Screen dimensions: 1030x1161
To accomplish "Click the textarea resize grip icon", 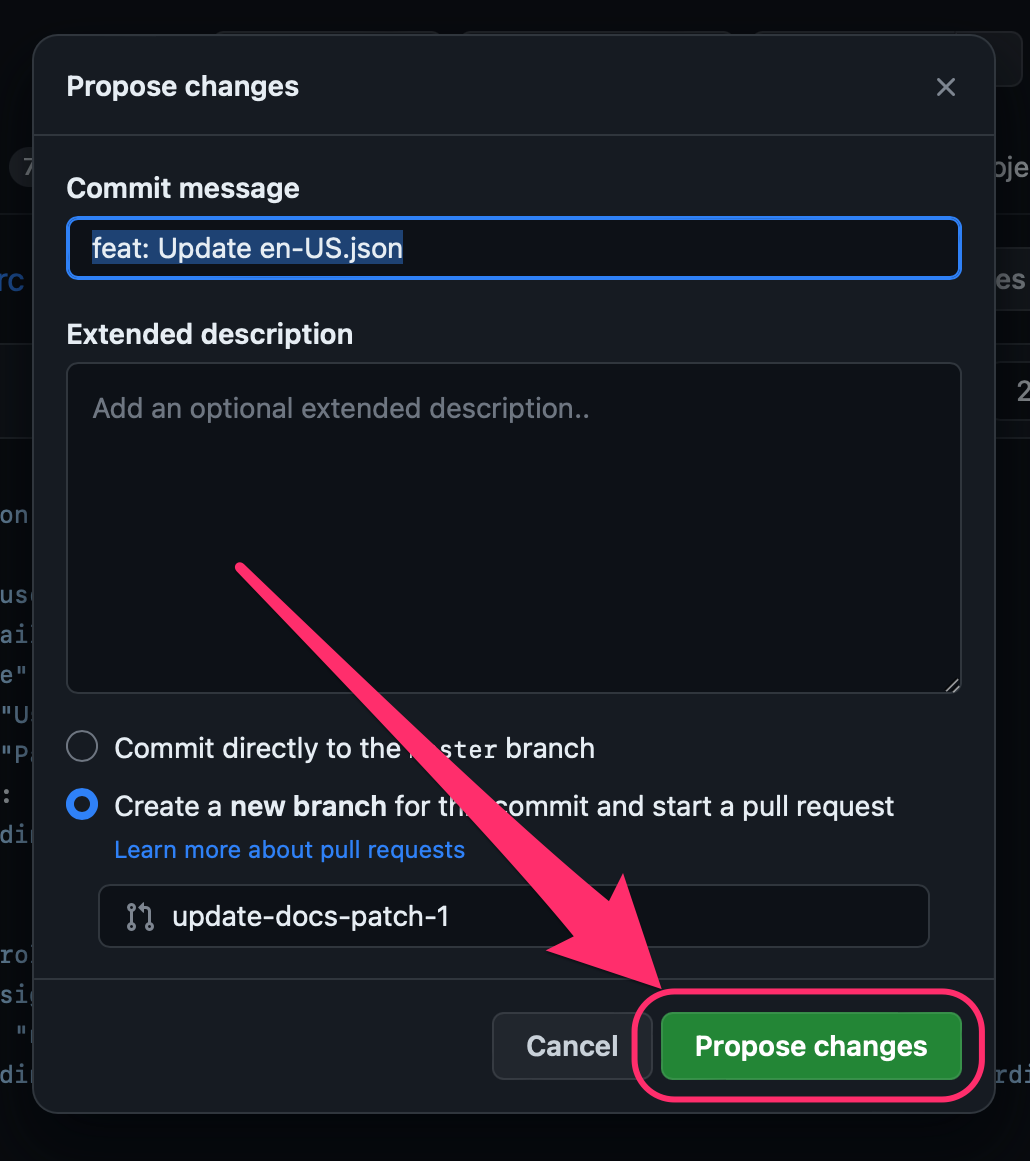I will 952,684.
